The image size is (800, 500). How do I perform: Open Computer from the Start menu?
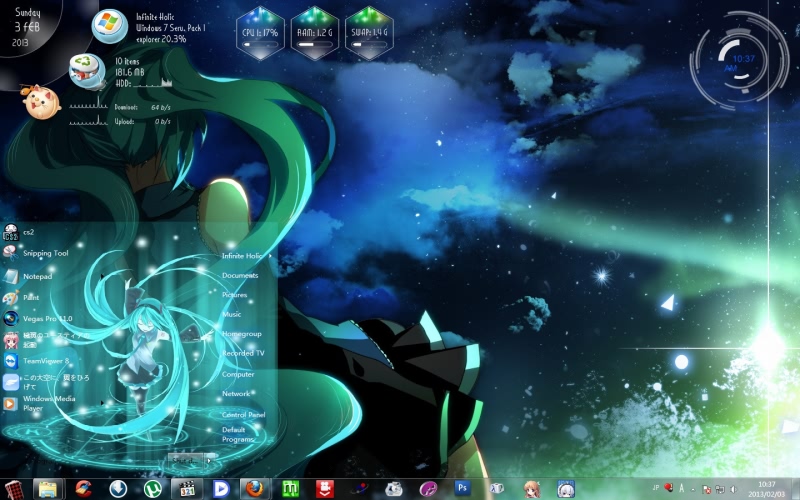(238, 374)
